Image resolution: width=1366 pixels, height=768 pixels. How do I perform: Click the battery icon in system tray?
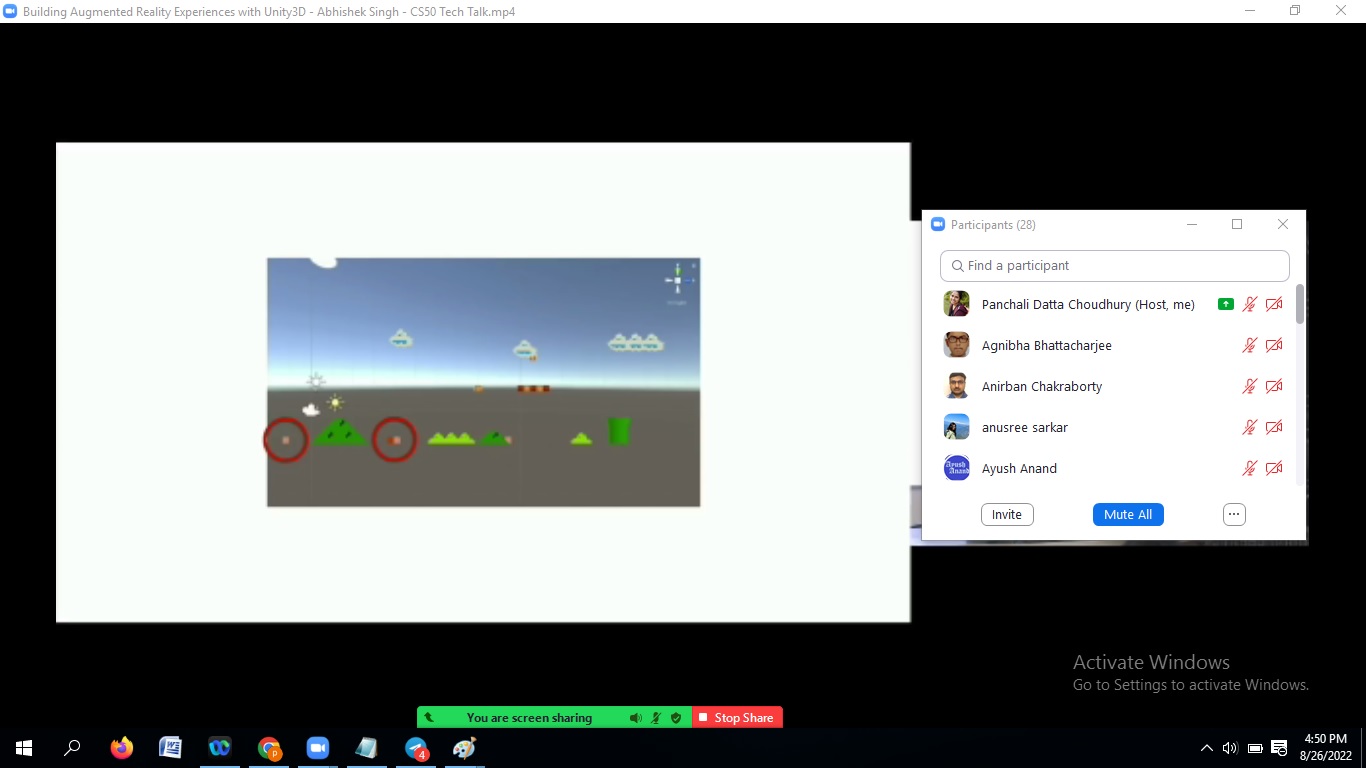pyautogui.click(x=1255, y=748)
